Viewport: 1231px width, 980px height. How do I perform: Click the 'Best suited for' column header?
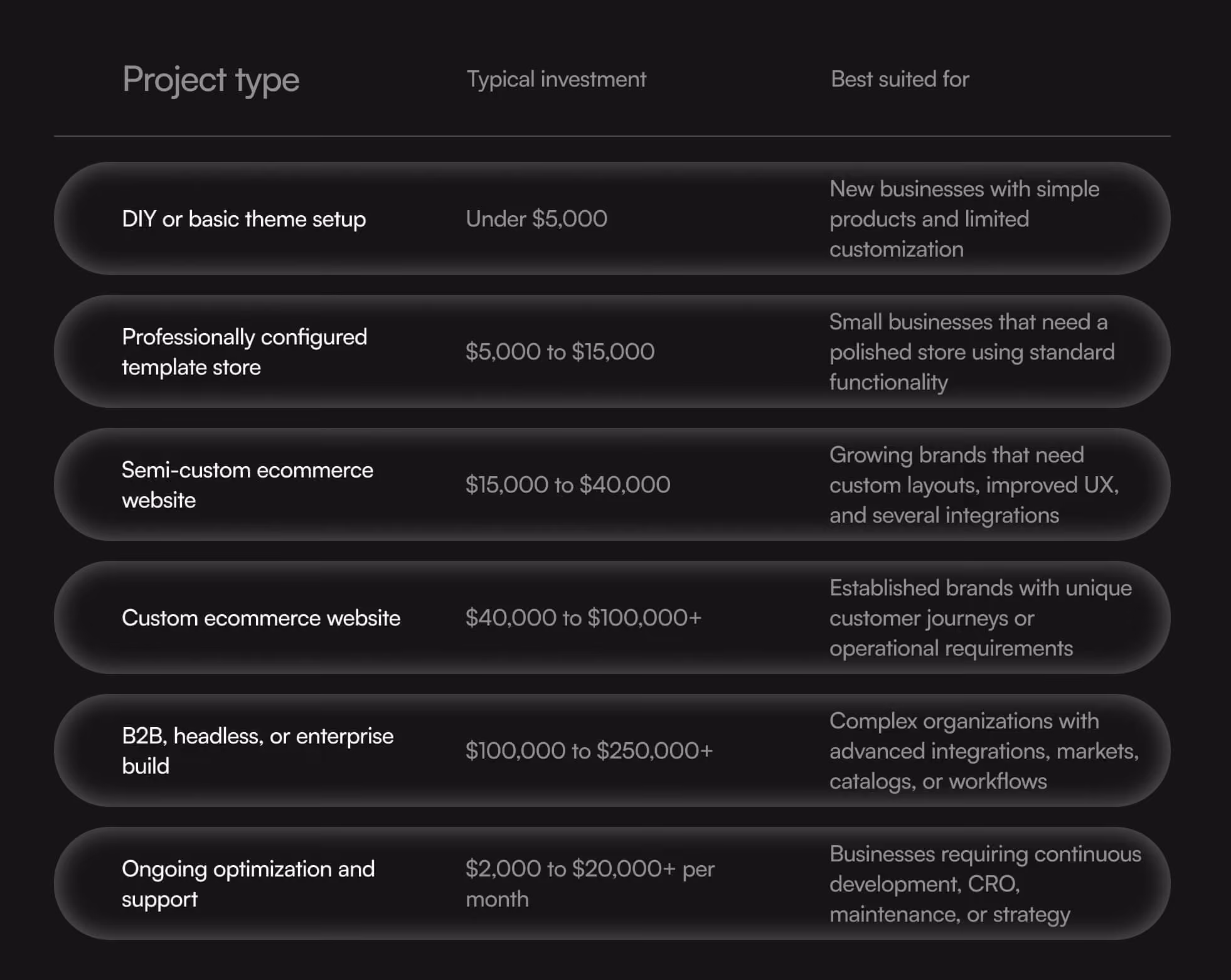[900, 79]
